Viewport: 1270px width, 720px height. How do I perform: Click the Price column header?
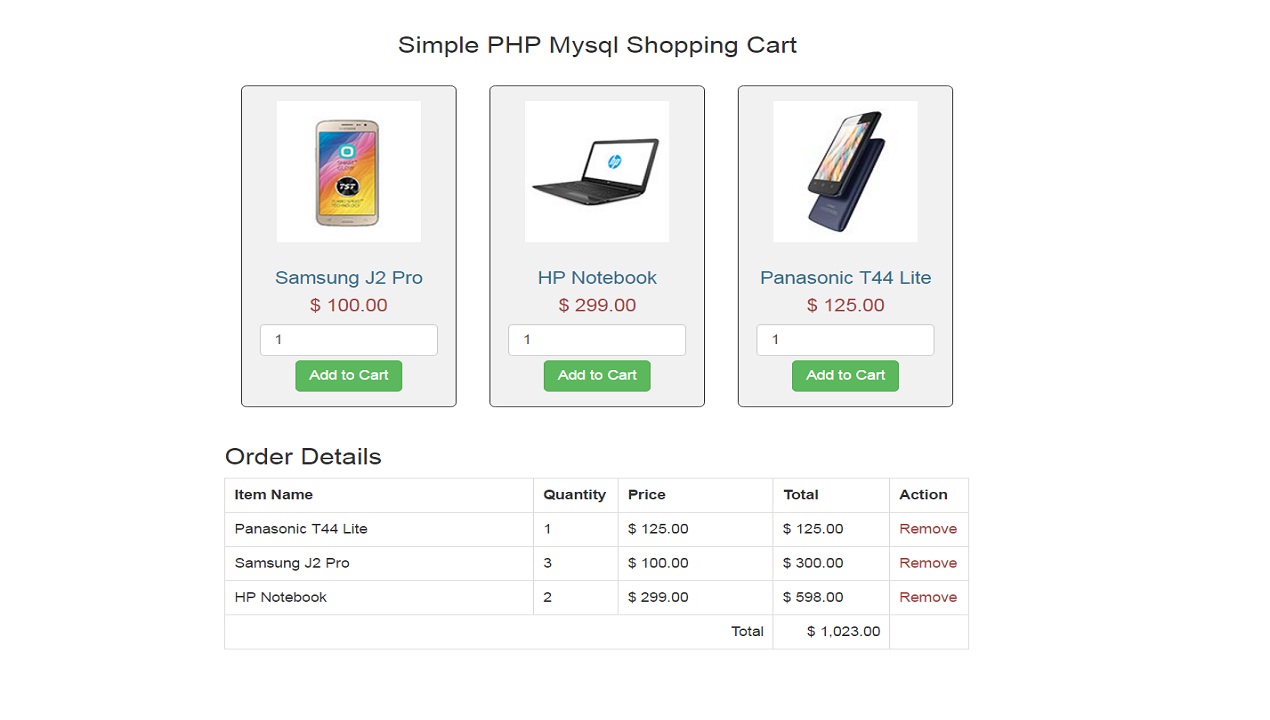646,494
